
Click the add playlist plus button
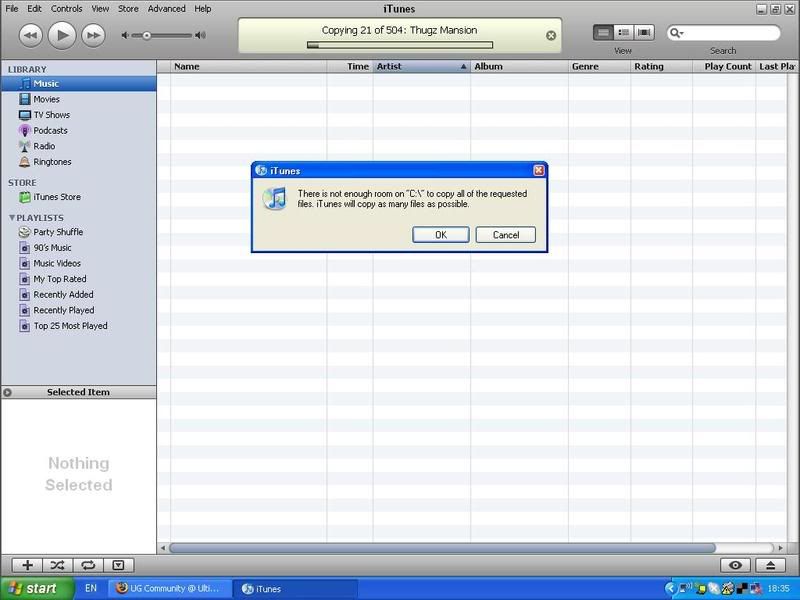pos(28,565)
